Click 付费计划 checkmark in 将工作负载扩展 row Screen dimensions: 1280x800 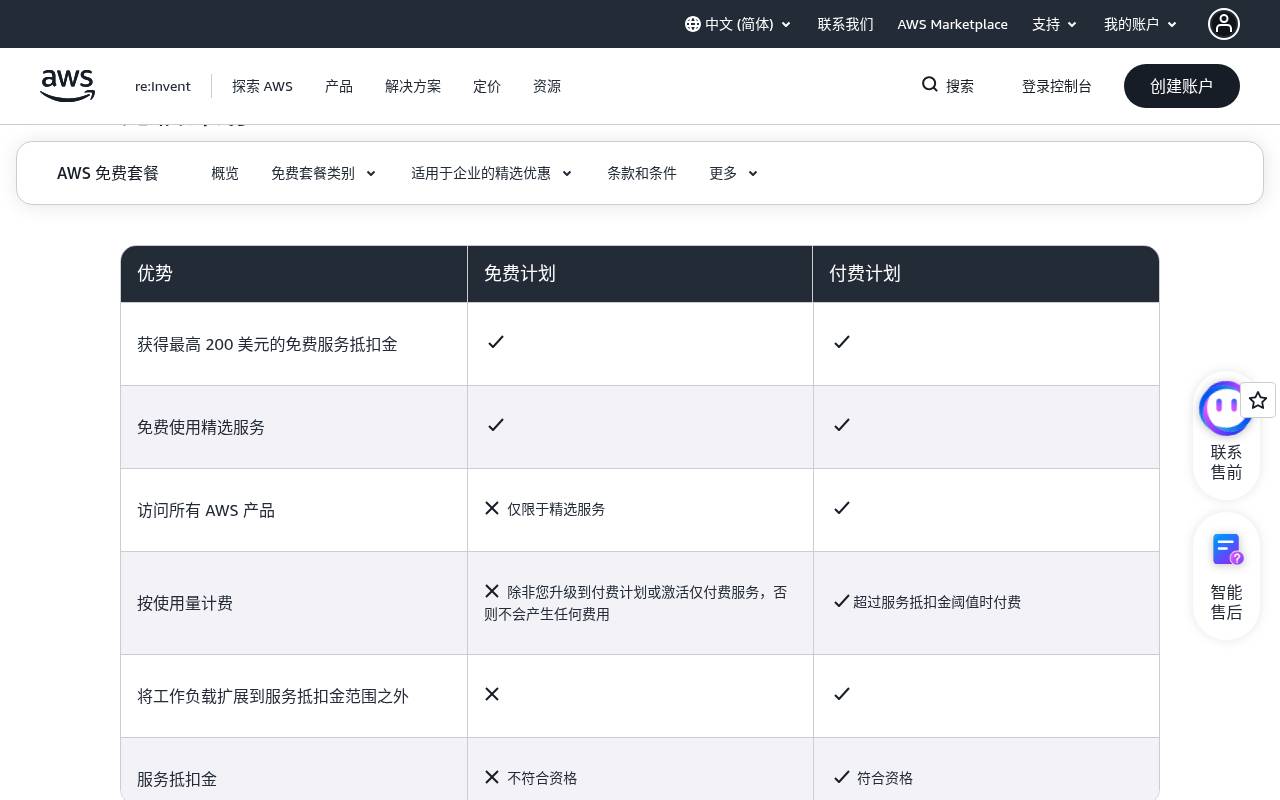click(x=842, y=694)
